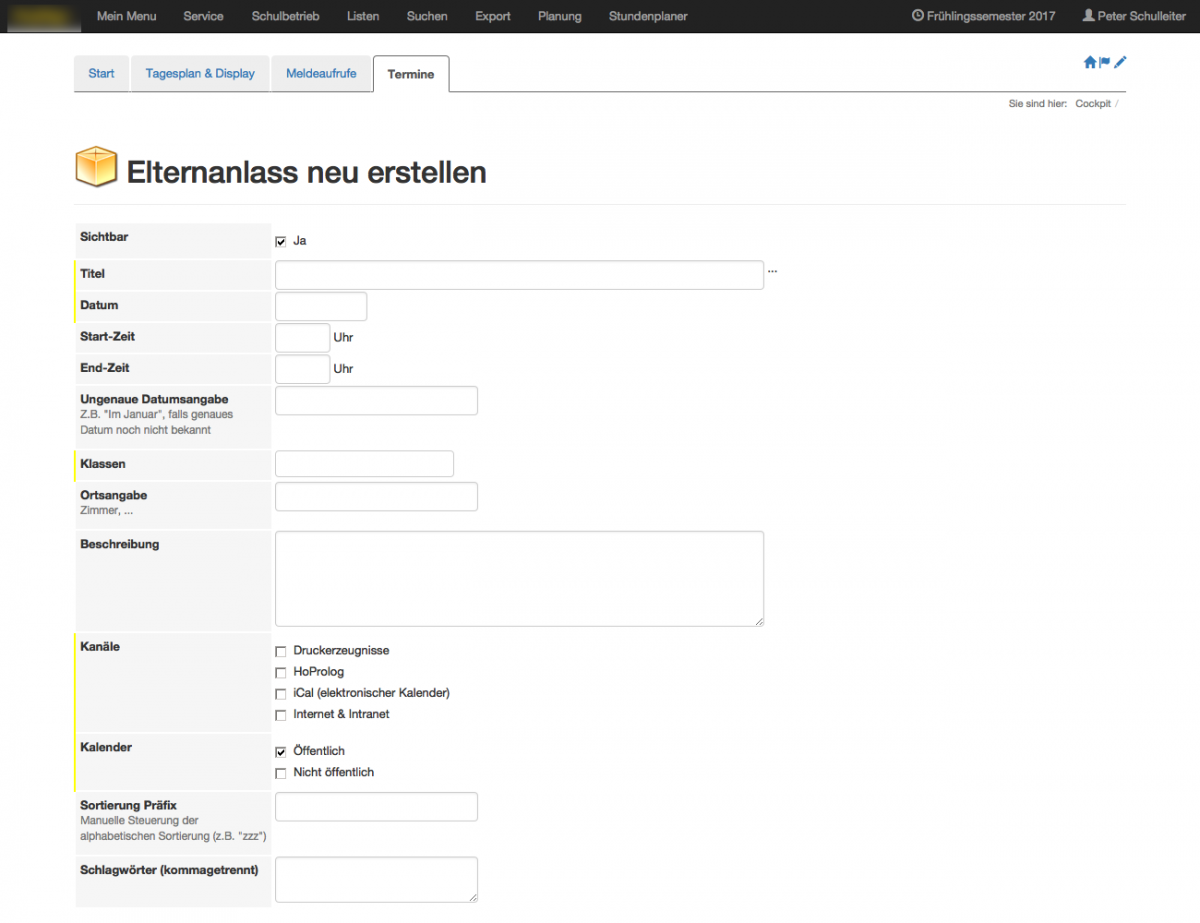Screen dimensions: 1200x923
Task: Click the user icon beside Peter Schulleiter
Action: click(x=1088, y=16)
